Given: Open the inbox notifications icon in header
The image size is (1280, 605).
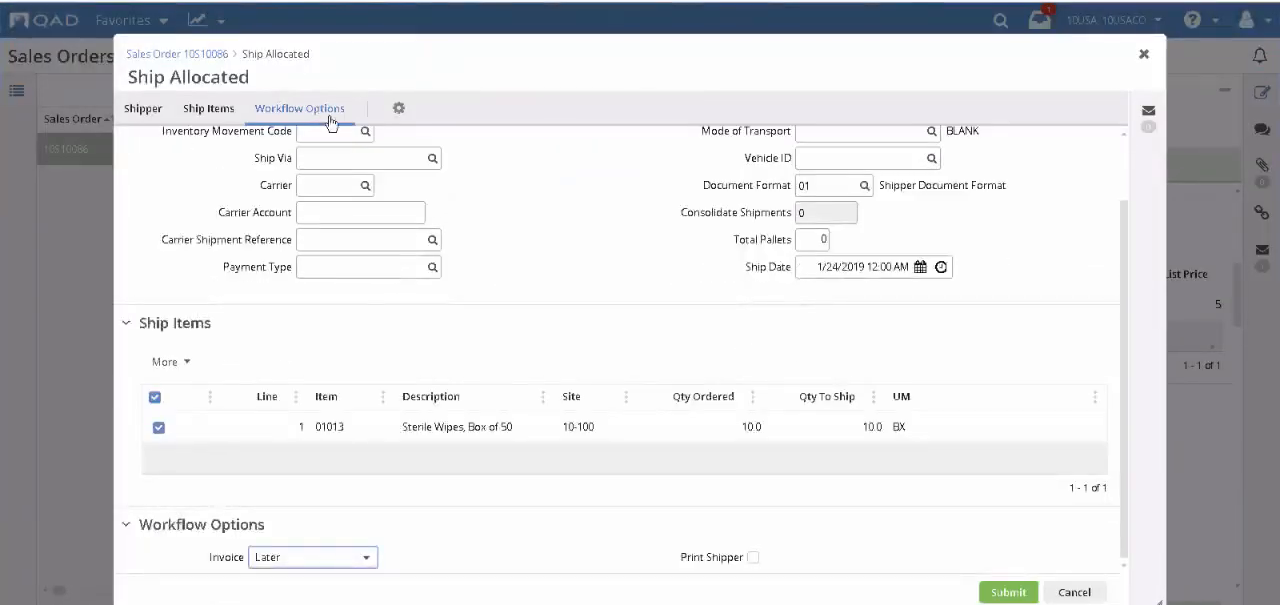Looking at the screenshot, I should tap(1040, 20).
